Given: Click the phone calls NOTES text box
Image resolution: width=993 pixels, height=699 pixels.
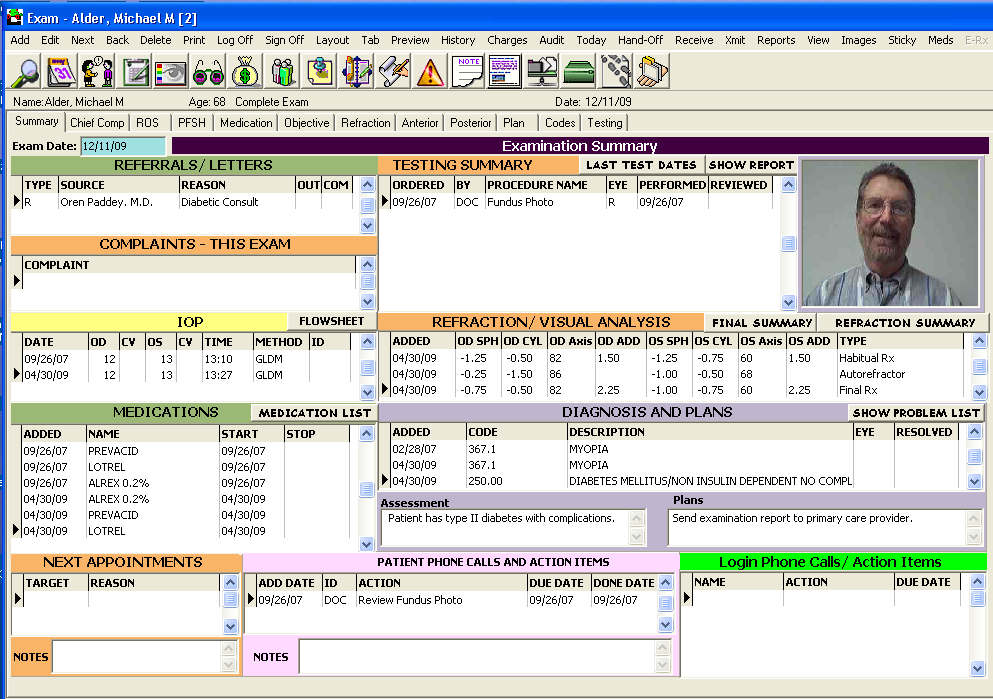Looking at the screenshot, I should click(476, 657).
